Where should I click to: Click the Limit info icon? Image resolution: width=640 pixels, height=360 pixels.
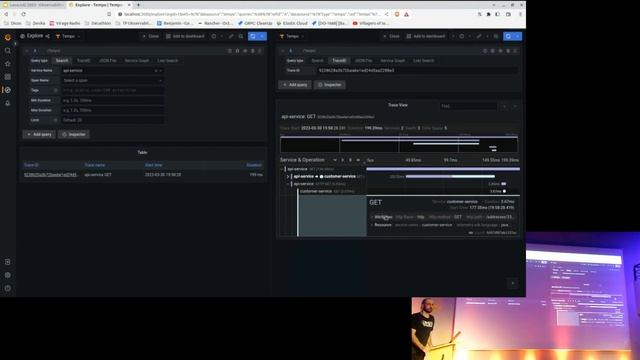56,120
